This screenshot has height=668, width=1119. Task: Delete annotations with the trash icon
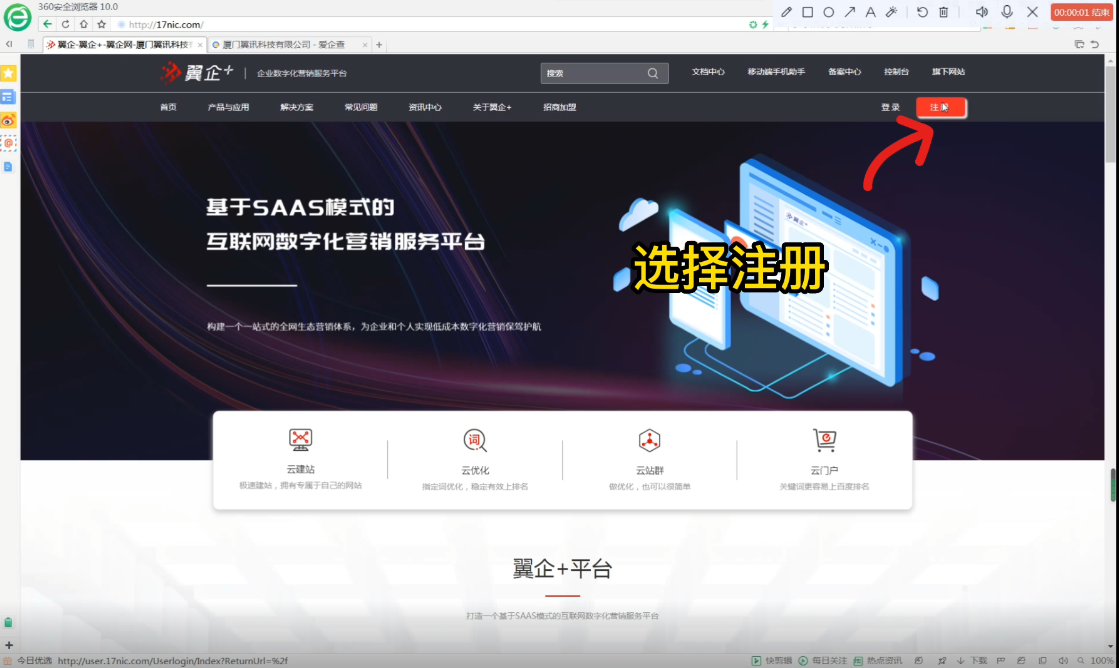[943, 12]
